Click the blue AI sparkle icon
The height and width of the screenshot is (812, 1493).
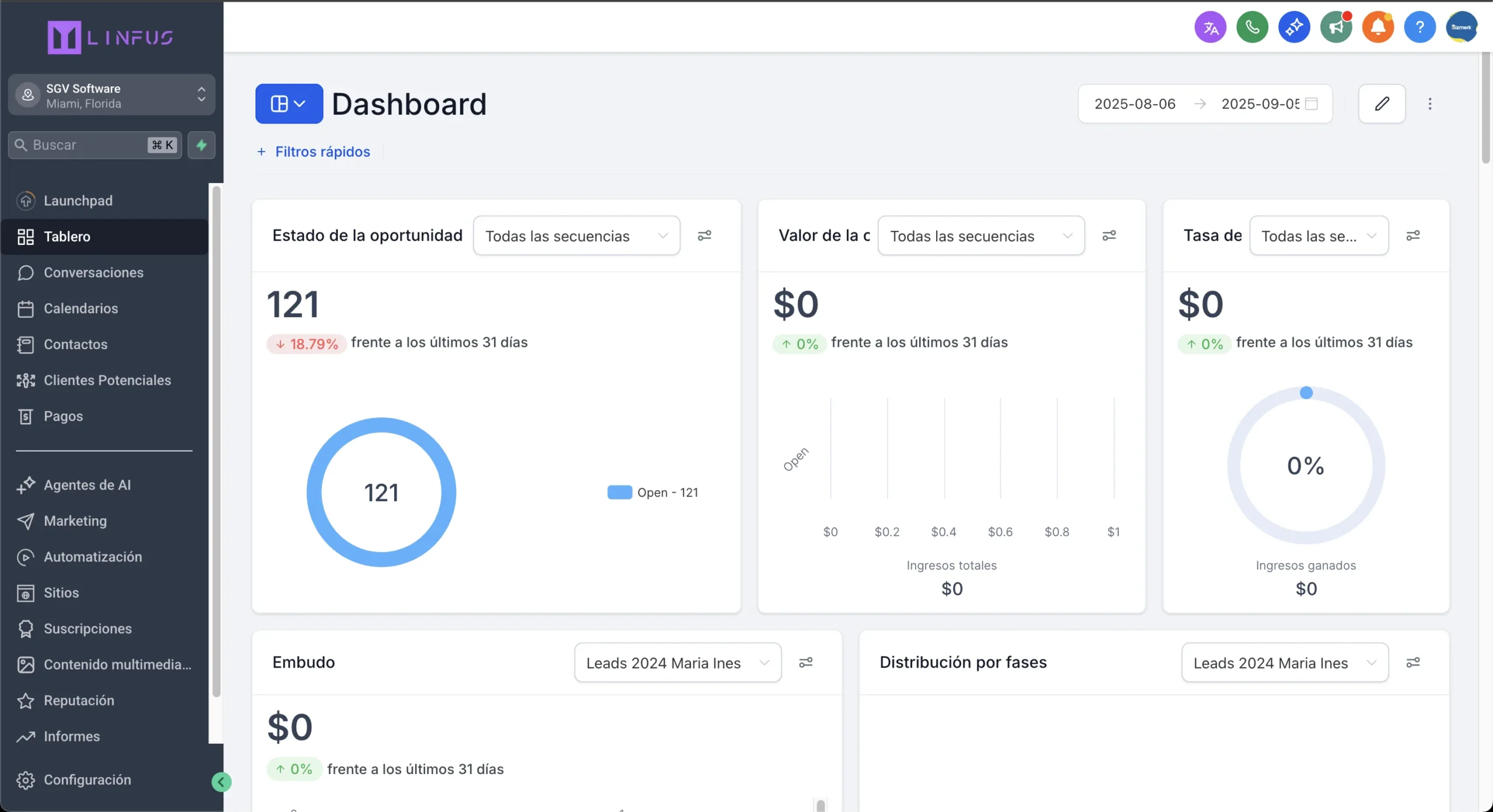(1294, 27)
